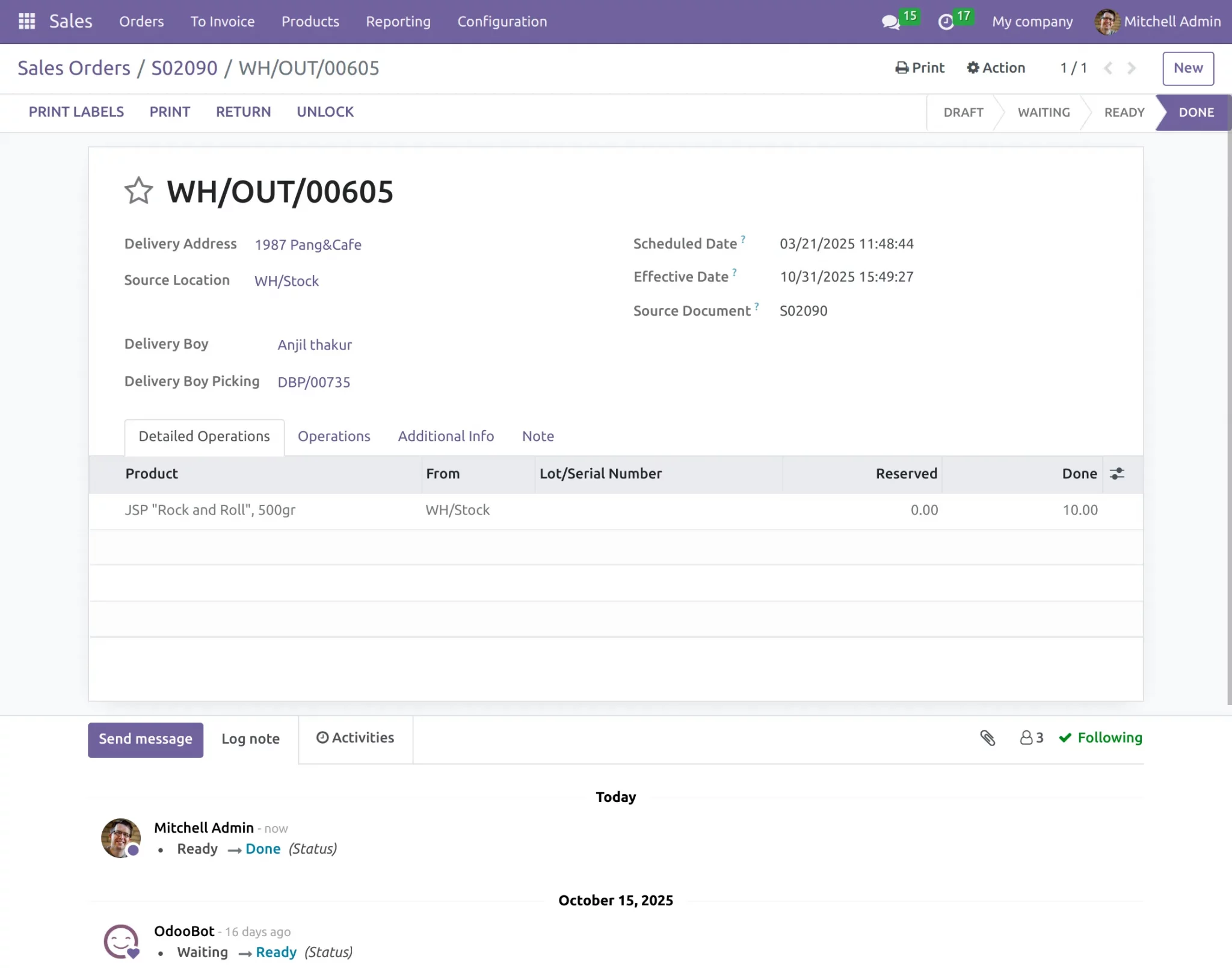Click the Send message button
The image size is (1232, 968).
[146, 739]
